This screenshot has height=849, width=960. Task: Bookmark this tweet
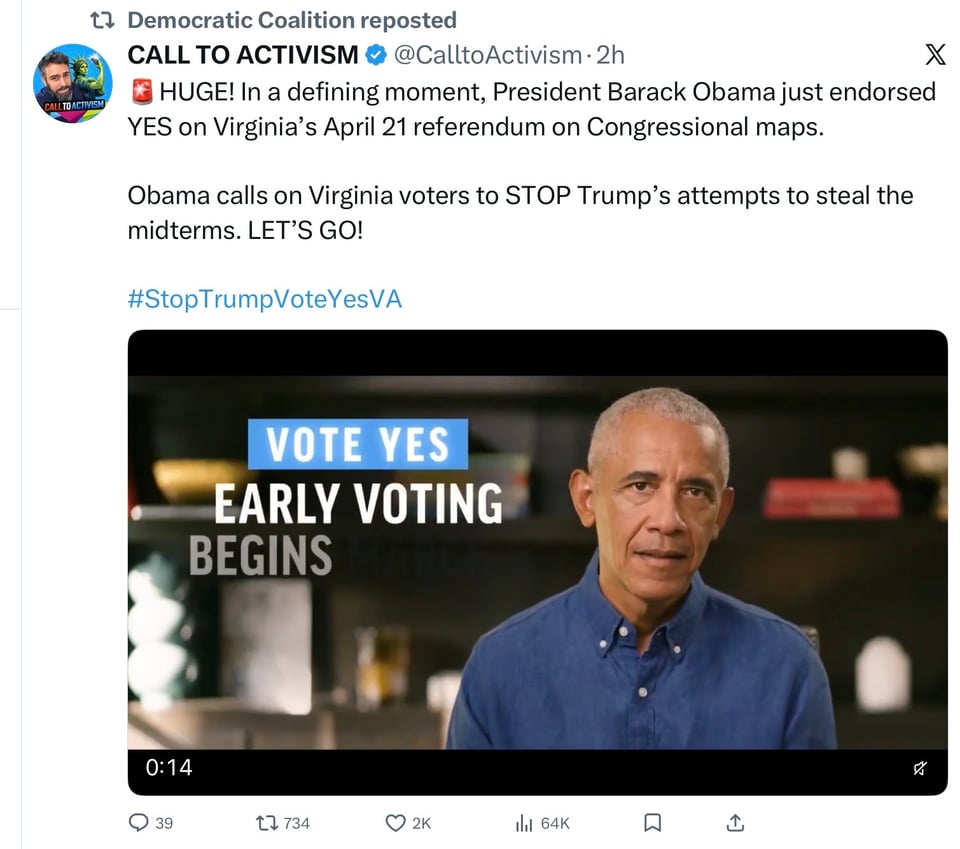click(652, 823)
